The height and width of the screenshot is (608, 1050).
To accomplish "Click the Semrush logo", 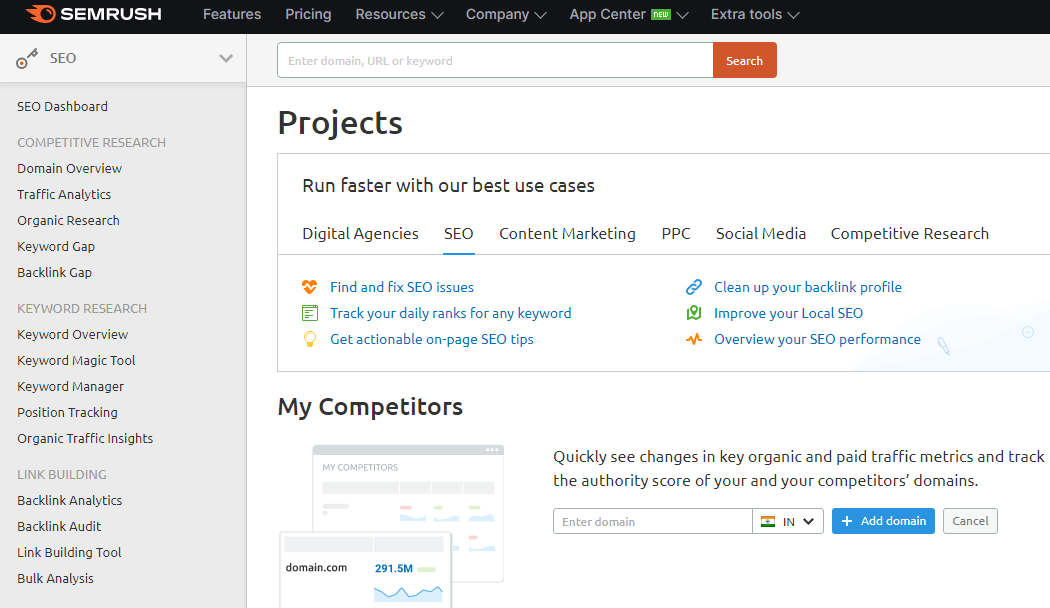I will (94, 14).
